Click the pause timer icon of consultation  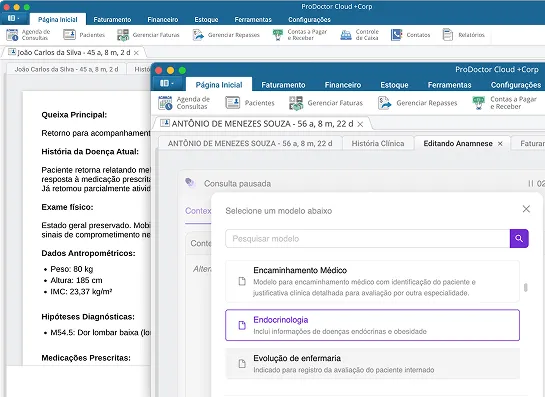click(530, 184)
